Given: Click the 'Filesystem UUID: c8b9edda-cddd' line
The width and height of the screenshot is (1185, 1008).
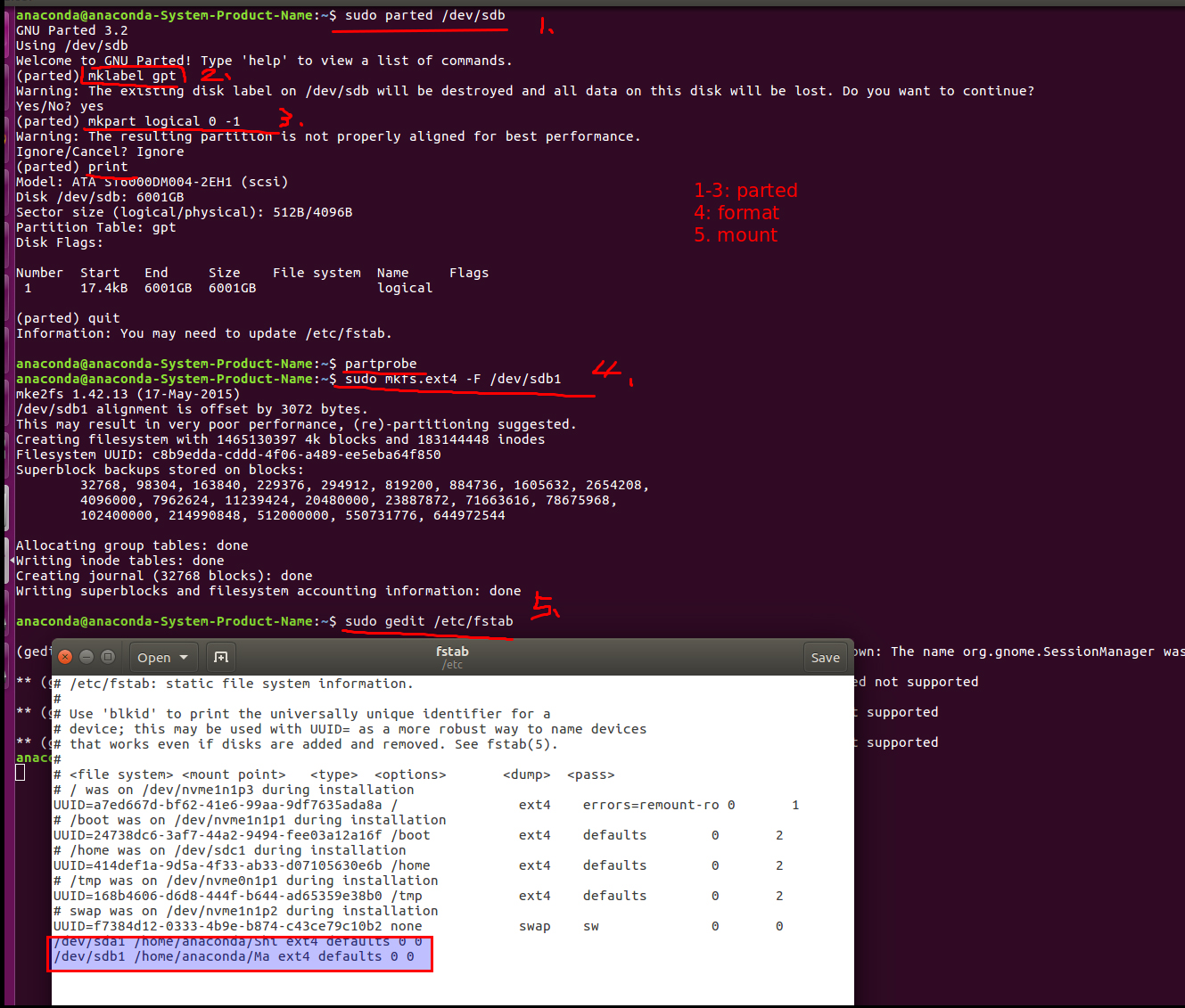Looking at the screenshot, I should [x=228, y=455].
